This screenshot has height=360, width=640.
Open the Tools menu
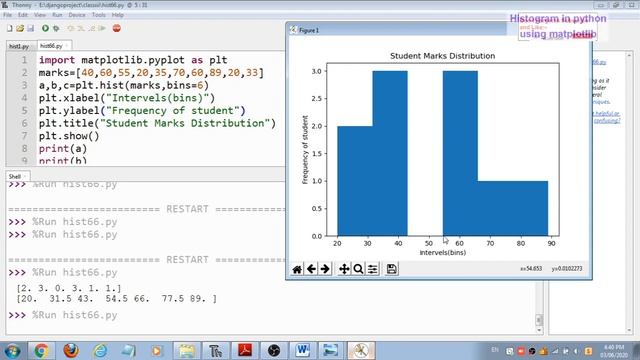(98, 15)
